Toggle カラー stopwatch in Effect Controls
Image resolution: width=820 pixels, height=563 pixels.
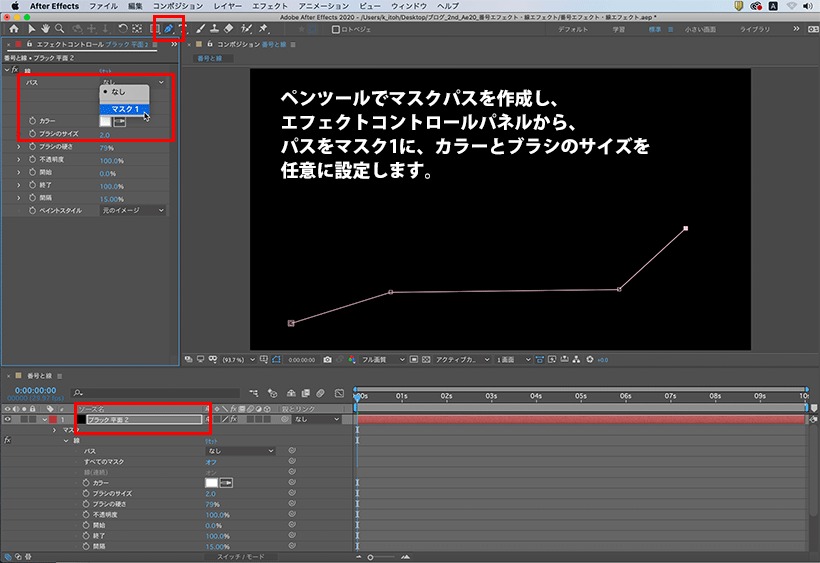point(32,121)
